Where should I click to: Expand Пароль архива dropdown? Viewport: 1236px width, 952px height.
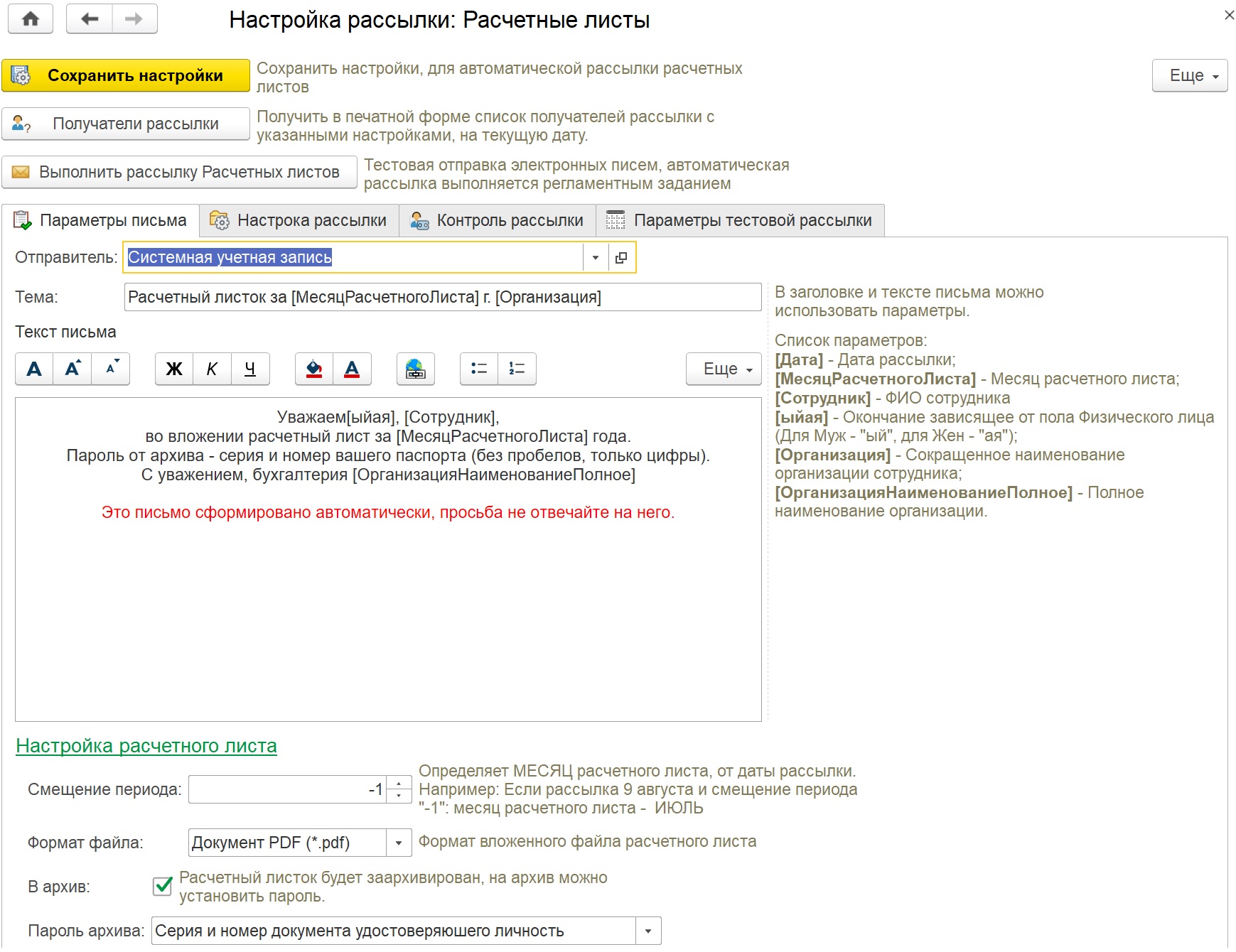(648, 931)
